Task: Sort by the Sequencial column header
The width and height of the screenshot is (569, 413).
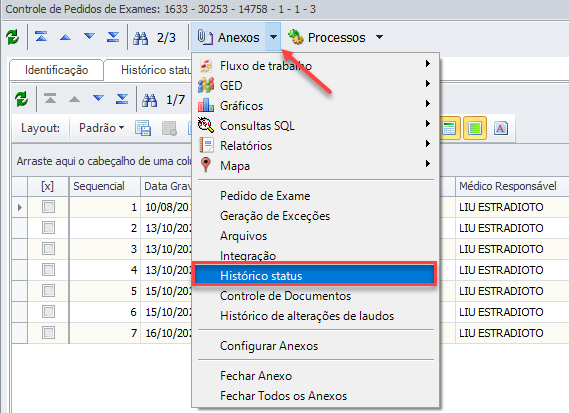Action: click(105, 186)
